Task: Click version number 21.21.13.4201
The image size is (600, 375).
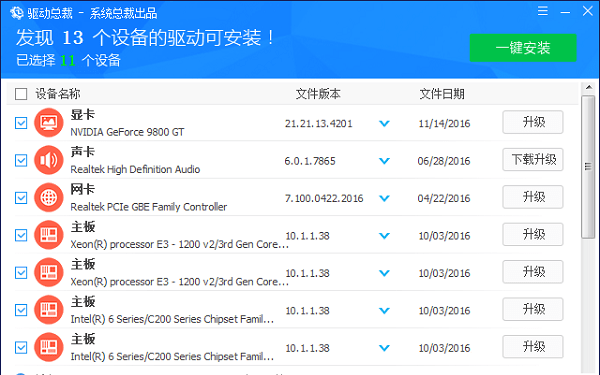Action: coord(318,124)
